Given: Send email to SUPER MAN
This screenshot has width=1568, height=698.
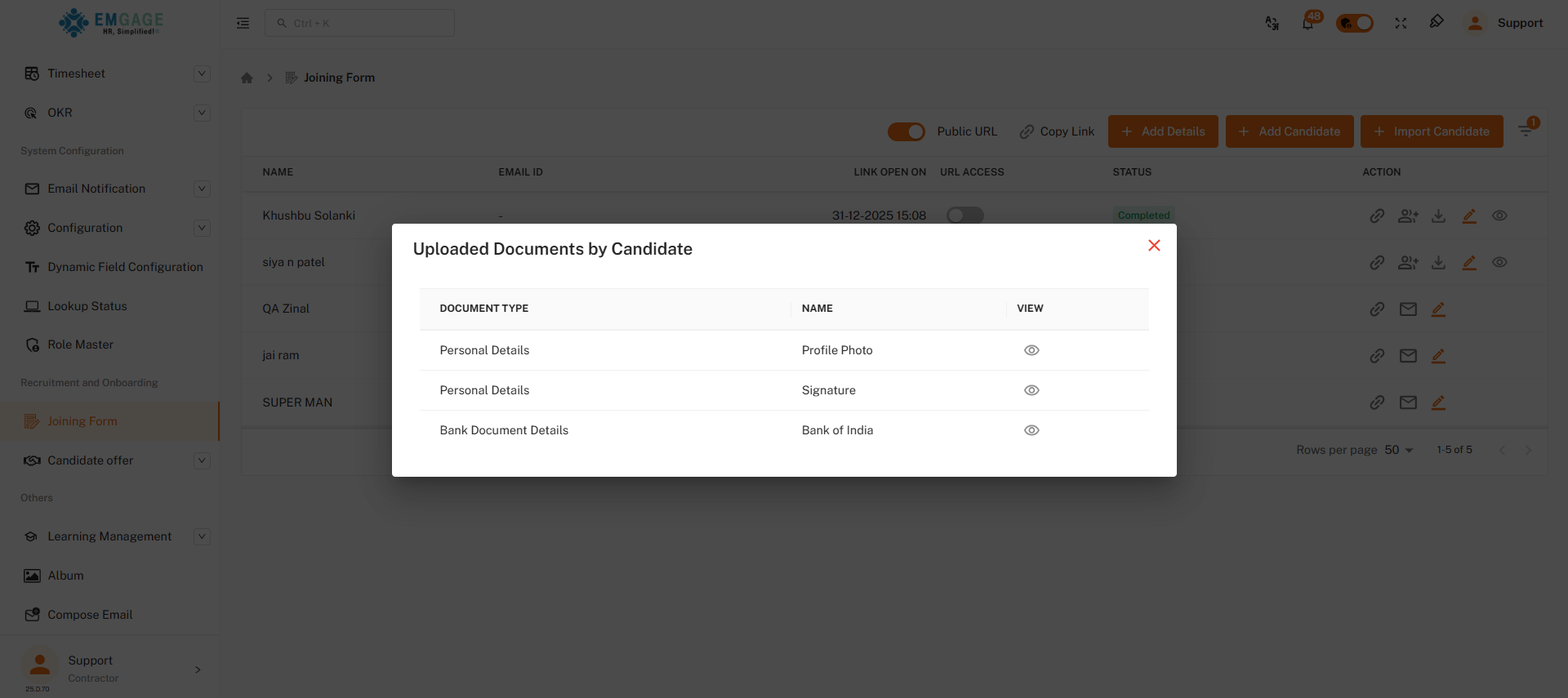Looking at the screenshot, I should [x=1408, y=402].
